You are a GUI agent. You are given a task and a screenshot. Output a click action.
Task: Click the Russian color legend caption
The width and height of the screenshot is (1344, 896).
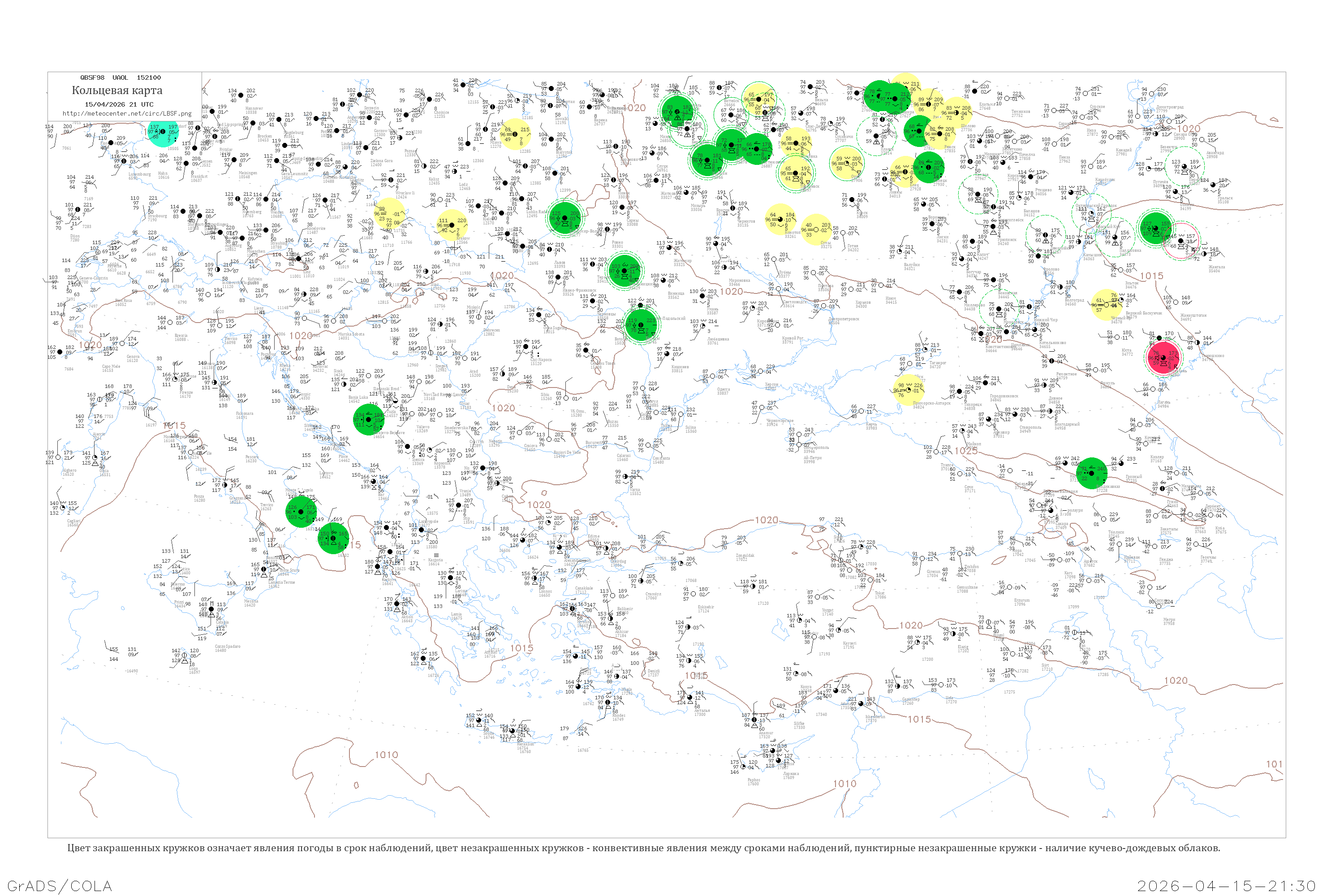coord(643,848)
